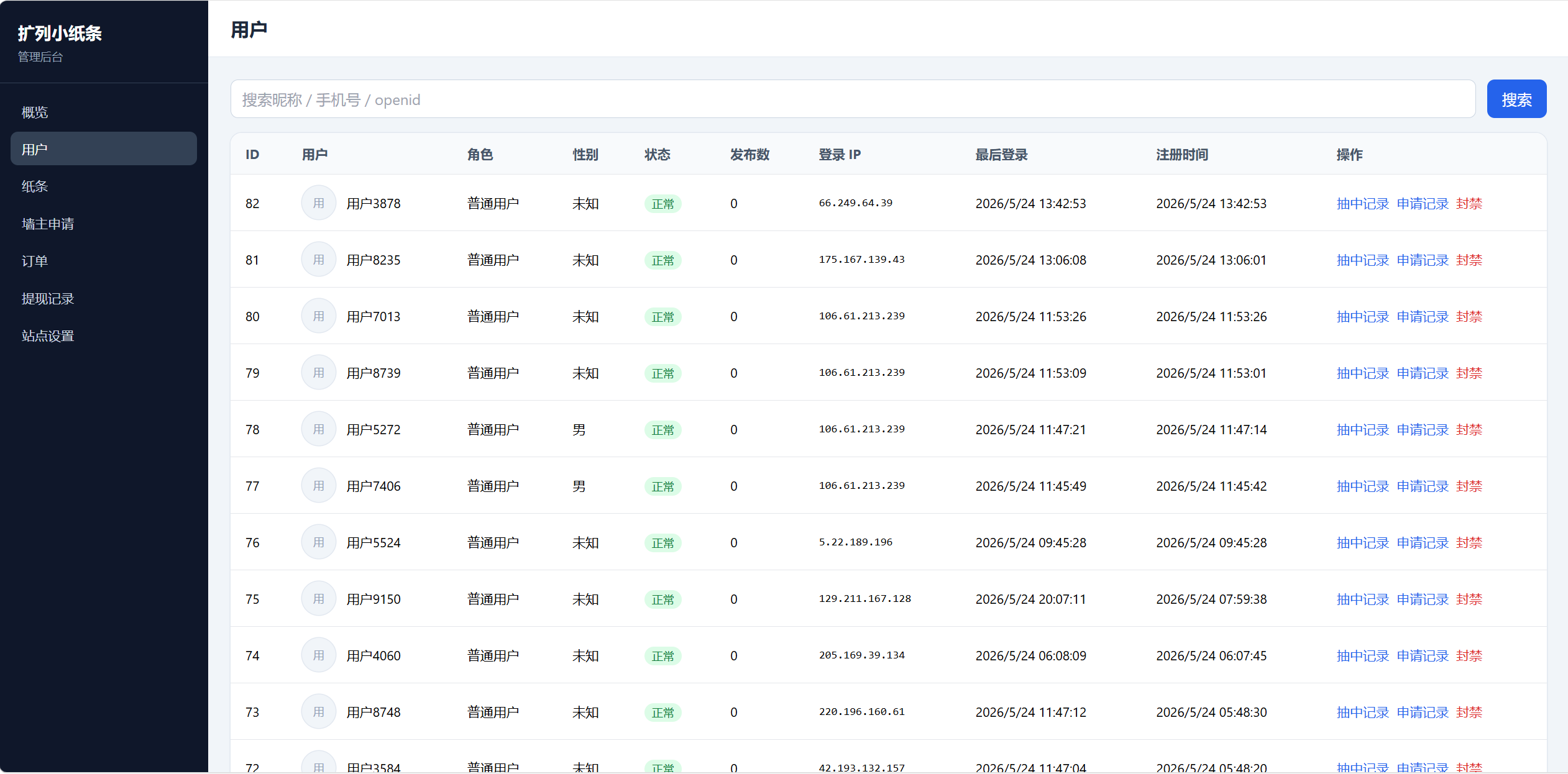This screenshot has height=774, width=1568.
Task: Click 封禁 for 用户5524
Action: (x=1469, y=543)
